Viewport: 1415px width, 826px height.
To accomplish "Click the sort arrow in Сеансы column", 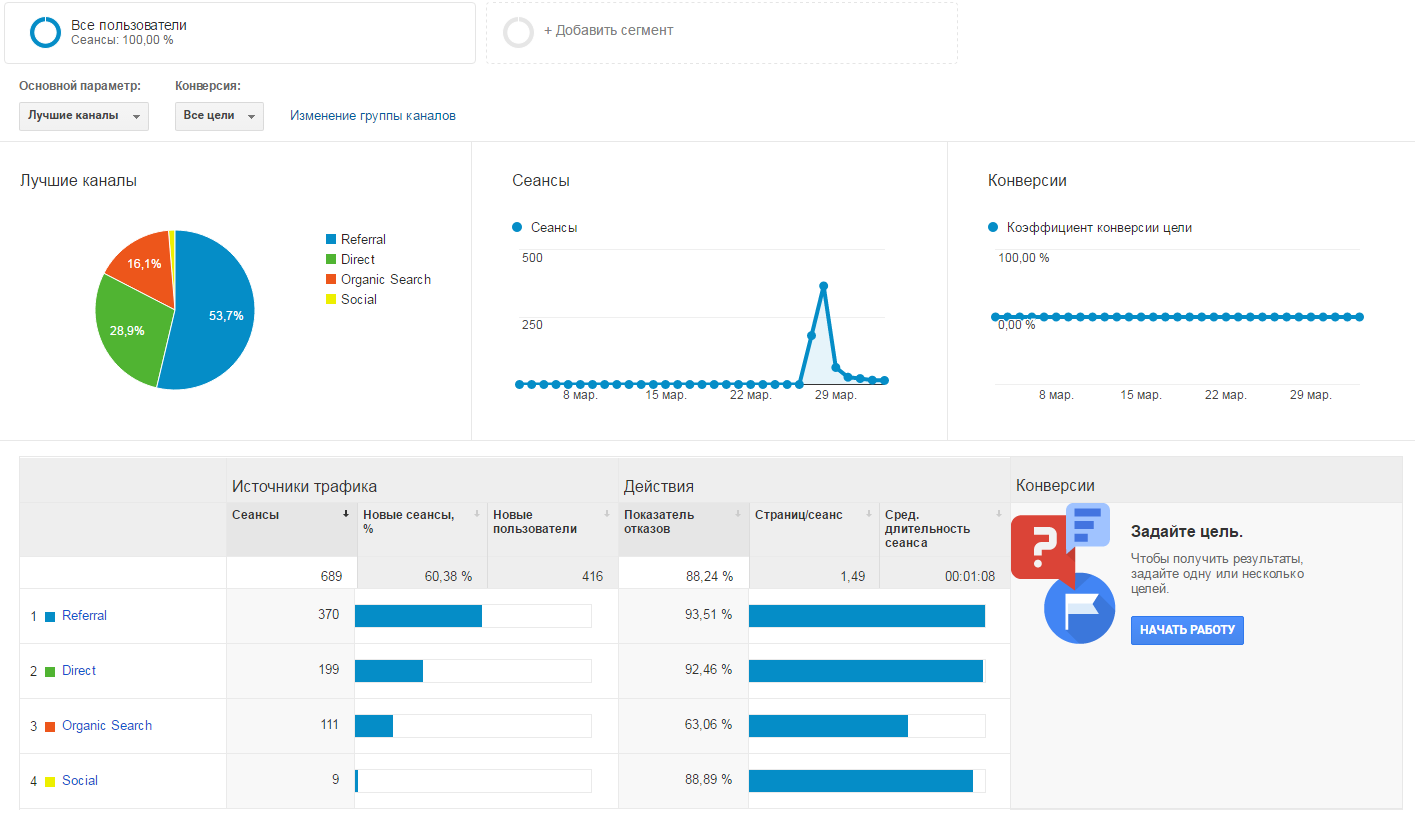I will [346, 514].
